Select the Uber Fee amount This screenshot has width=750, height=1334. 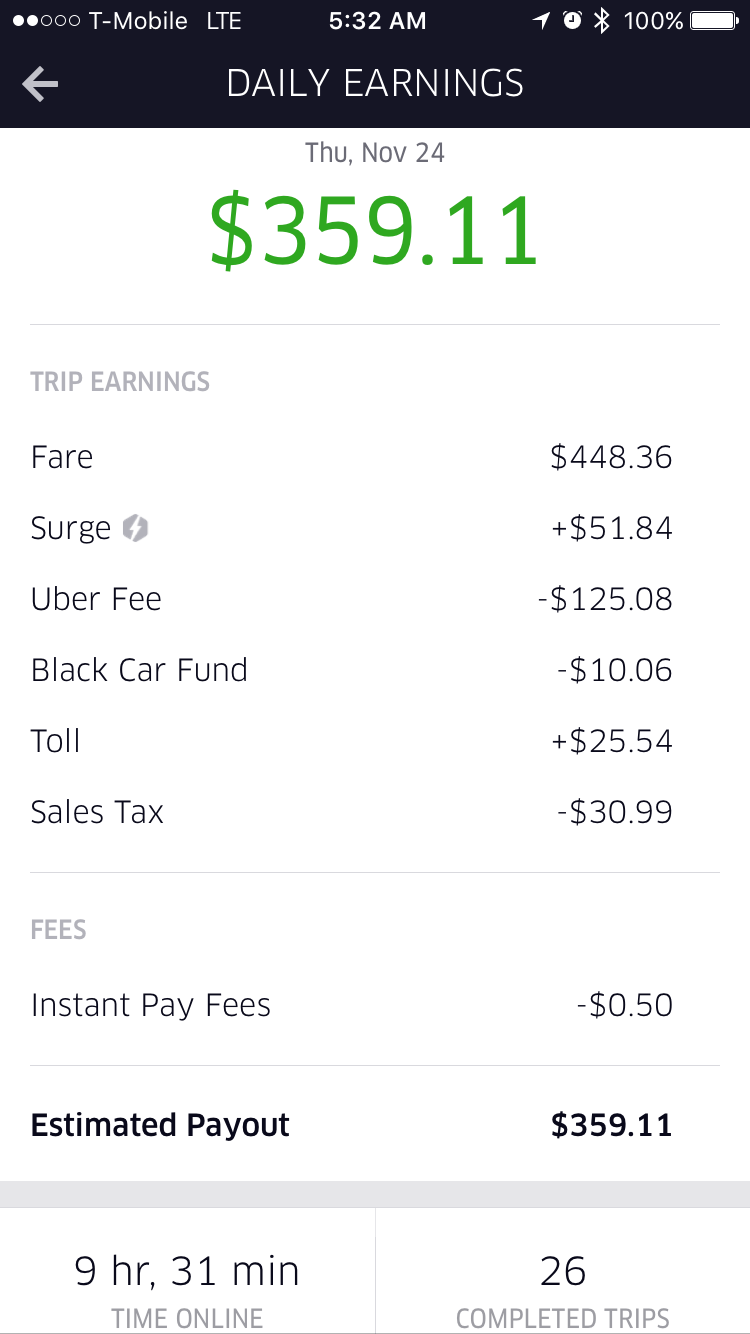604,599
